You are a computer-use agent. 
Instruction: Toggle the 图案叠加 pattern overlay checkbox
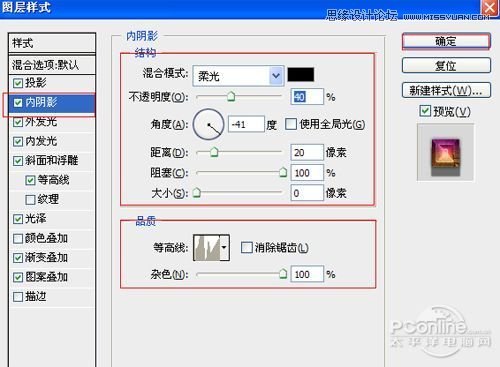pyautogui.click(x=18, y=277)
